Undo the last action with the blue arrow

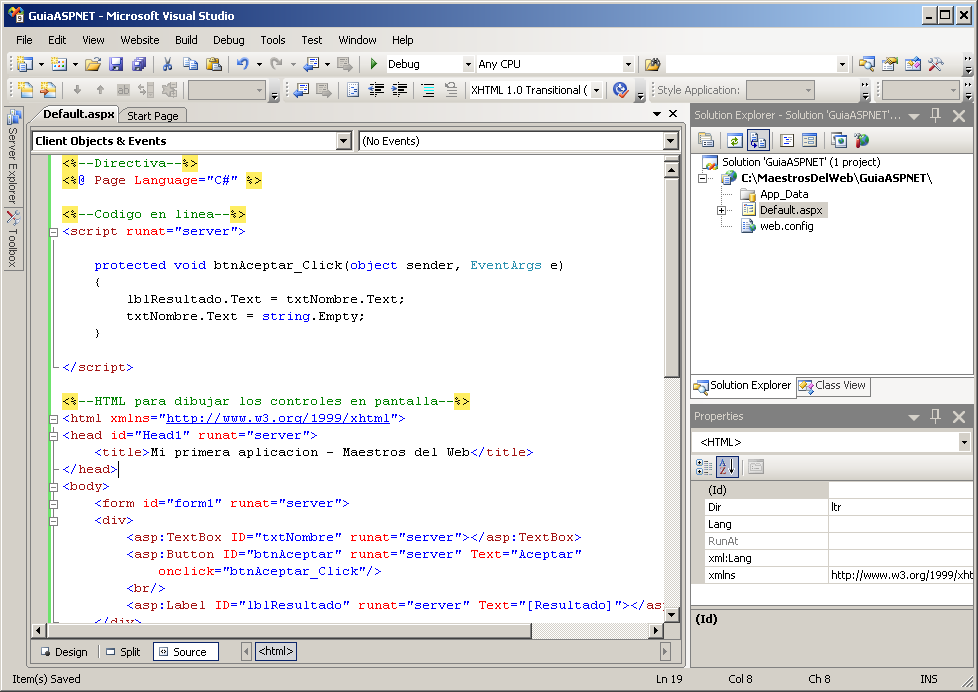click(x=243, y=64)
